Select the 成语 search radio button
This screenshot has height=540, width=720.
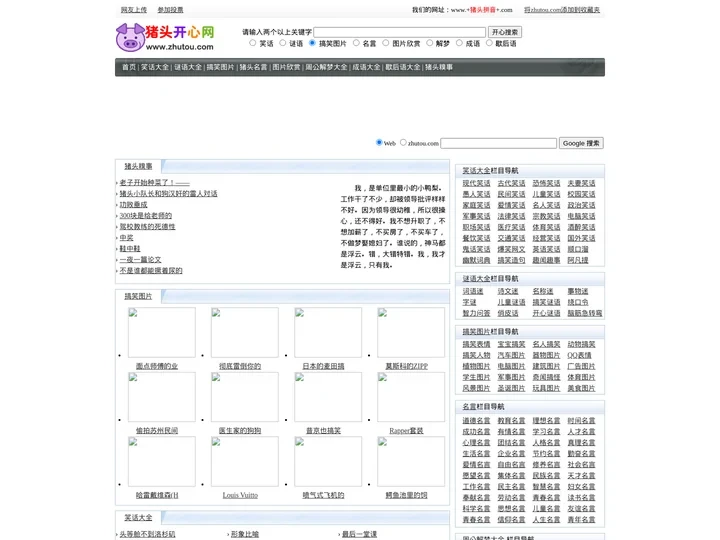point(459,43)
